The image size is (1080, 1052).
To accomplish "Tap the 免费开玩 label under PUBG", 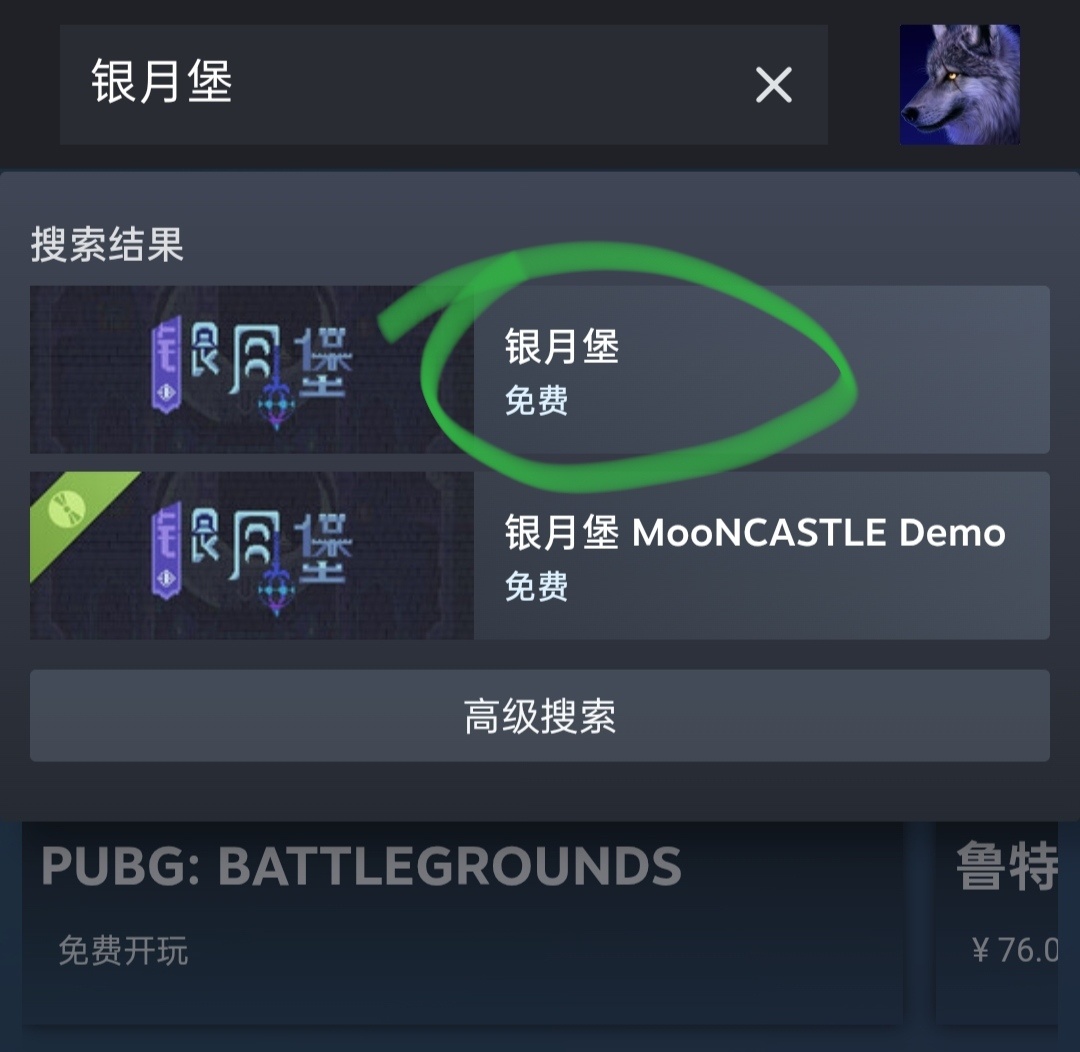I will click(123, 951).
